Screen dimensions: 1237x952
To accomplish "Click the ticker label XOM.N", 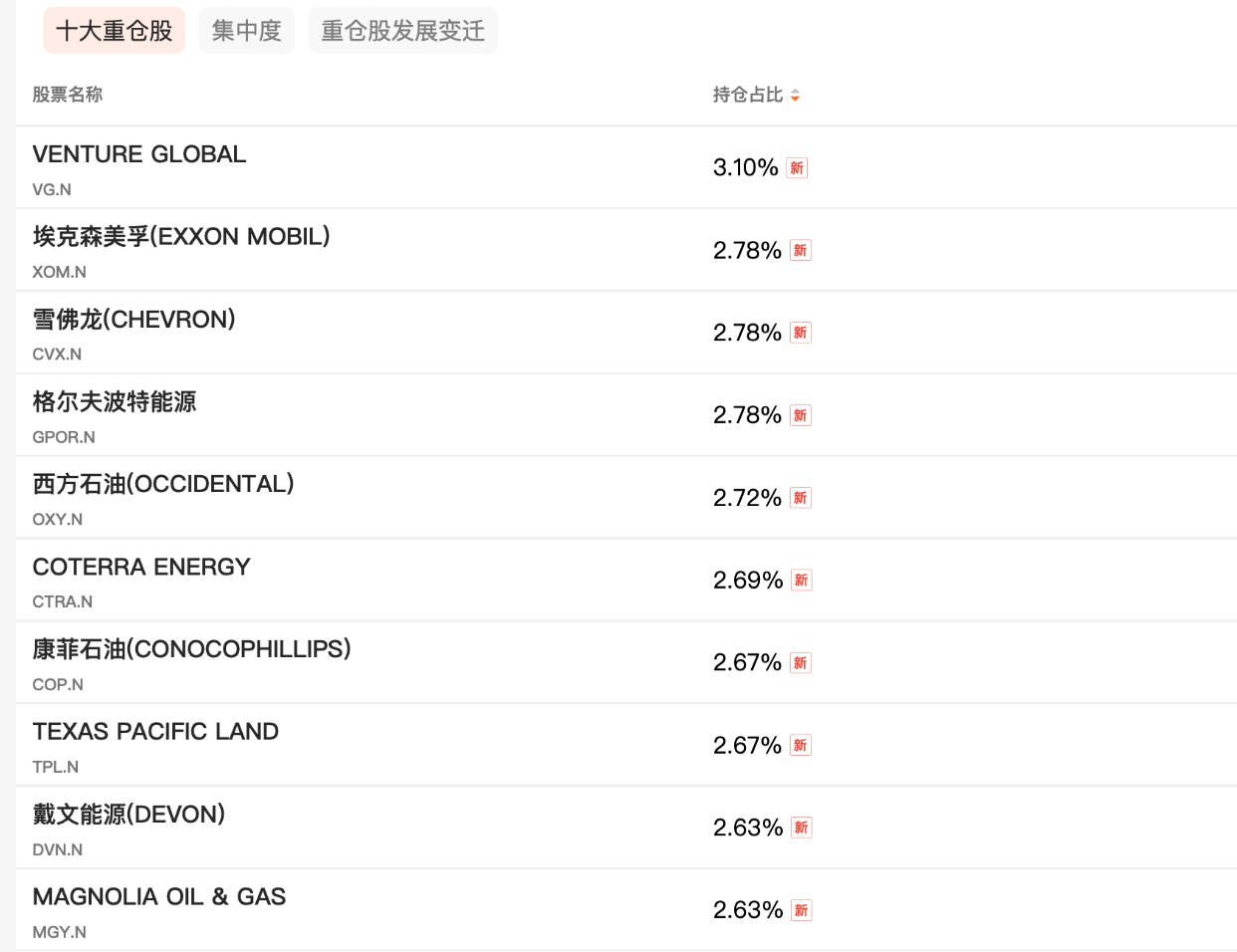I will [55, 271].
